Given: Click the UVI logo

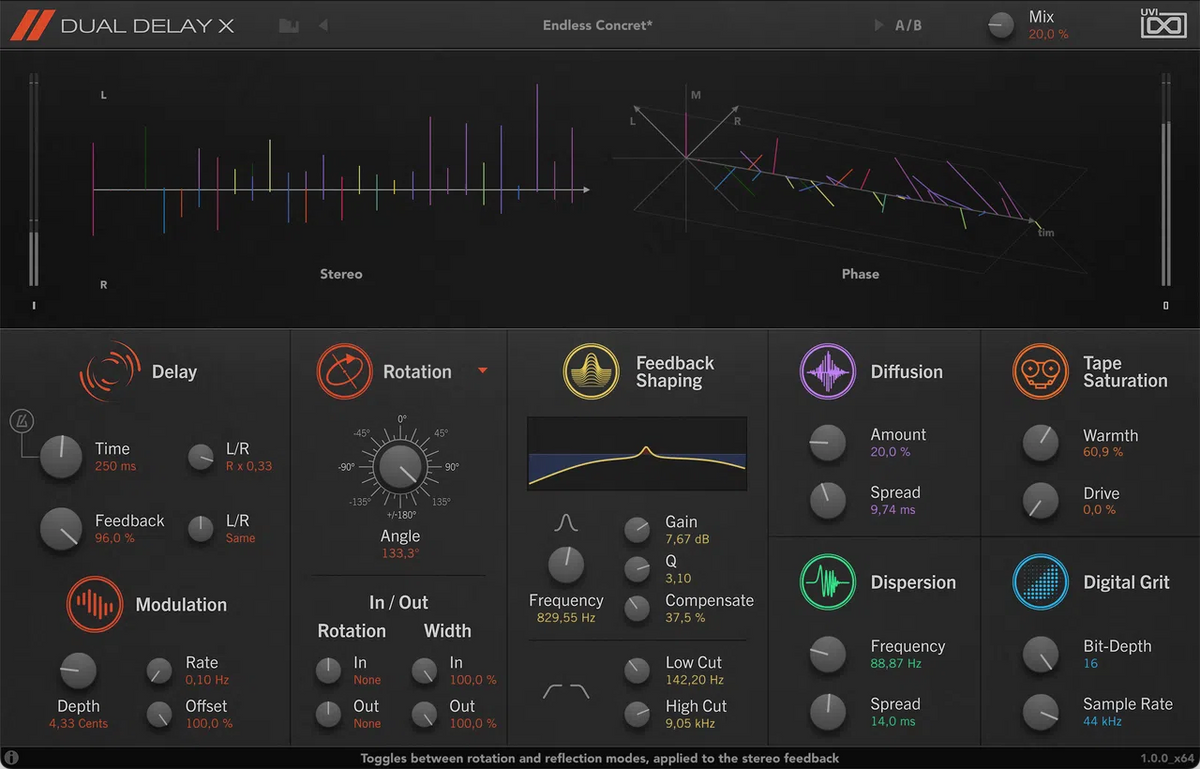Looking at the screenshot, I should 1163,25.
